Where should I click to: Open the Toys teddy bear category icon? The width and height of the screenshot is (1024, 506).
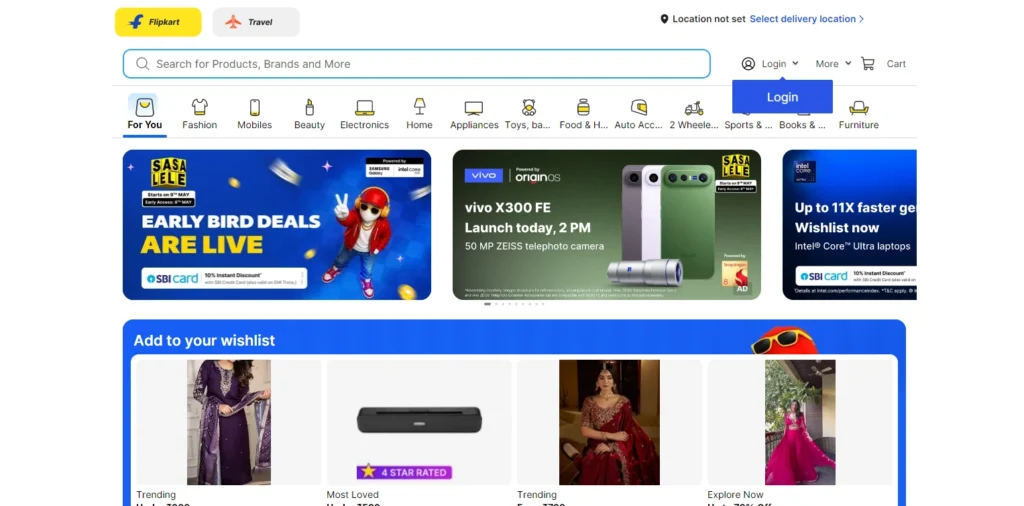(529, 107)
